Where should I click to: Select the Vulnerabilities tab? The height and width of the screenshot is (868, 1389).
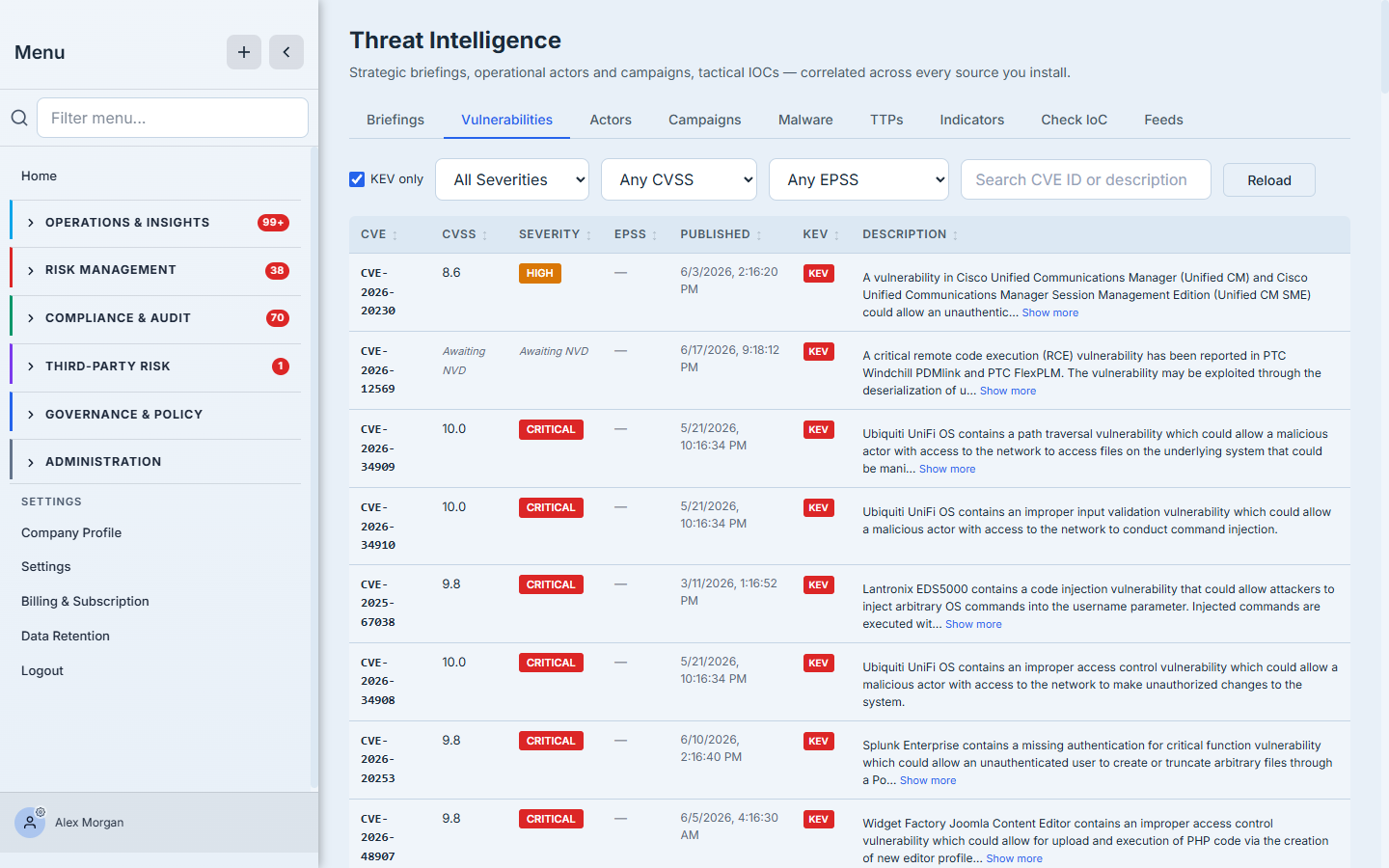pos(507,120)
